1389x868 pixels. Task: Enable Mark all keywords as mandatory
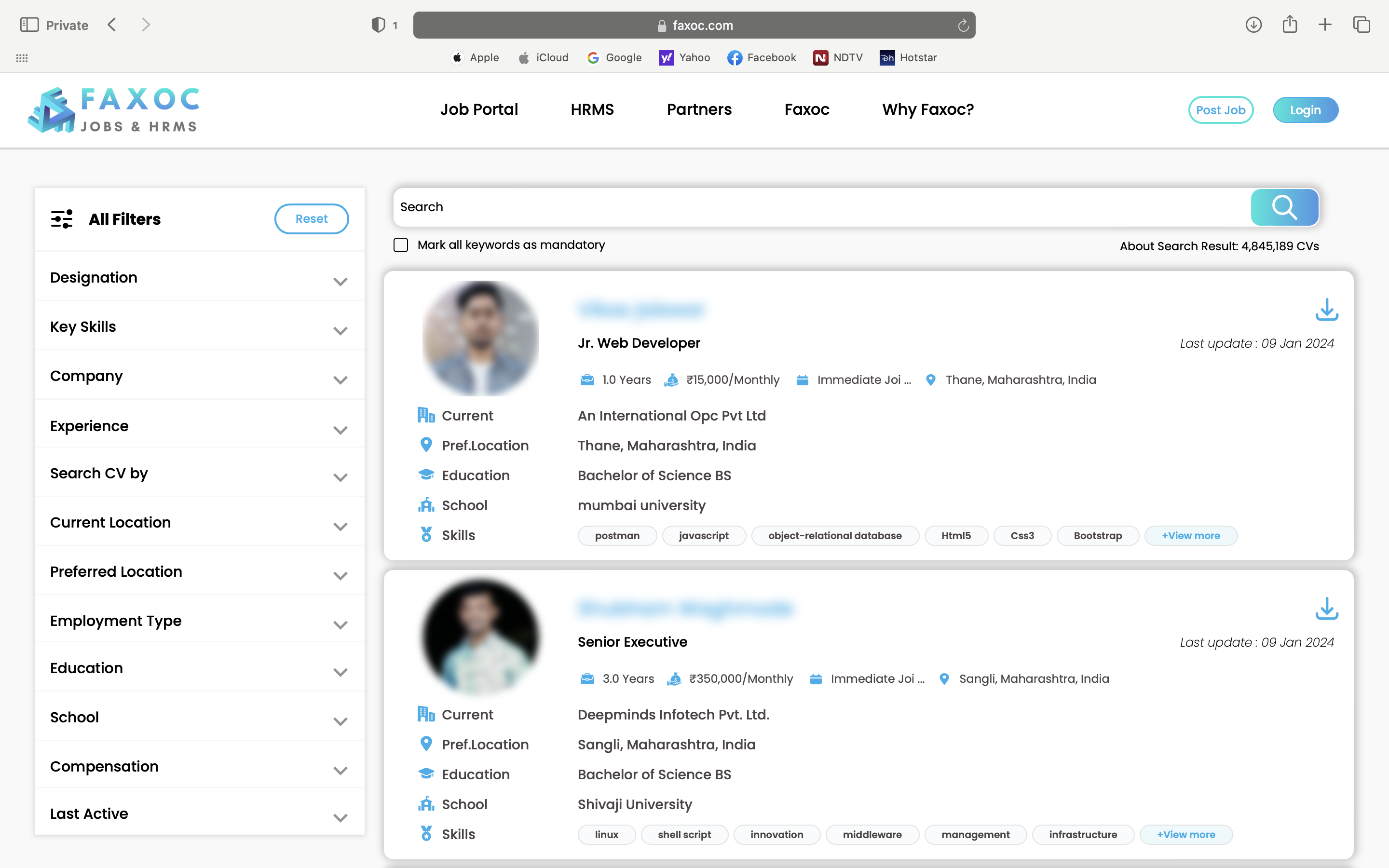coord(401,245)
